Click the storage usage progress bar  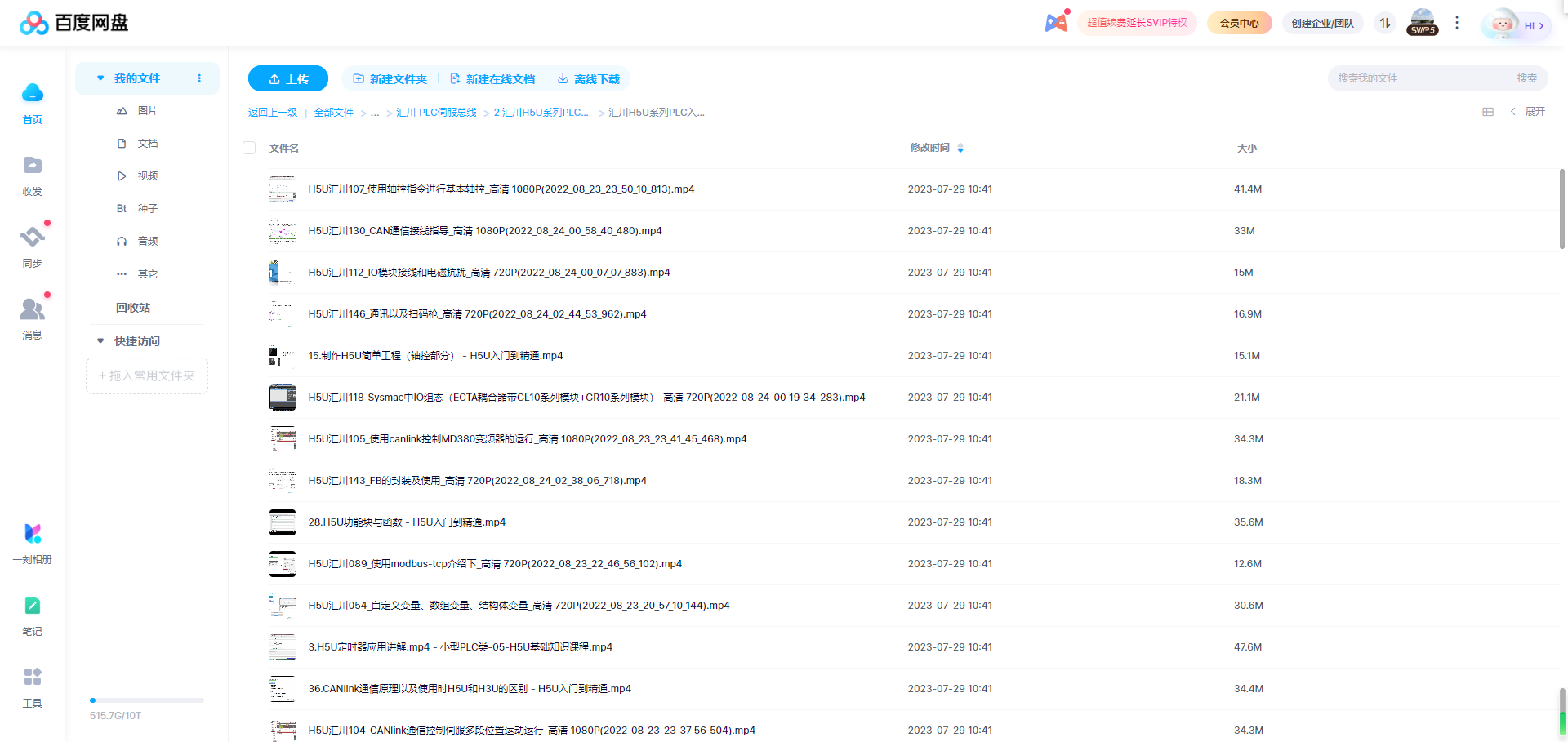click(147, 700)
